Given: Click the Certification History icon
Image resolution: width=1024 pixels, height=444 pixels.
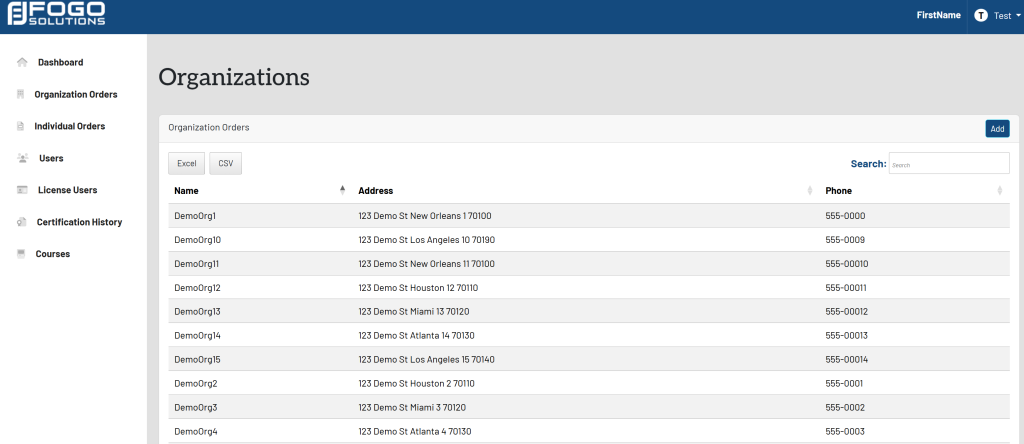Looking at the screenshot, I should (x=22, y=222).
